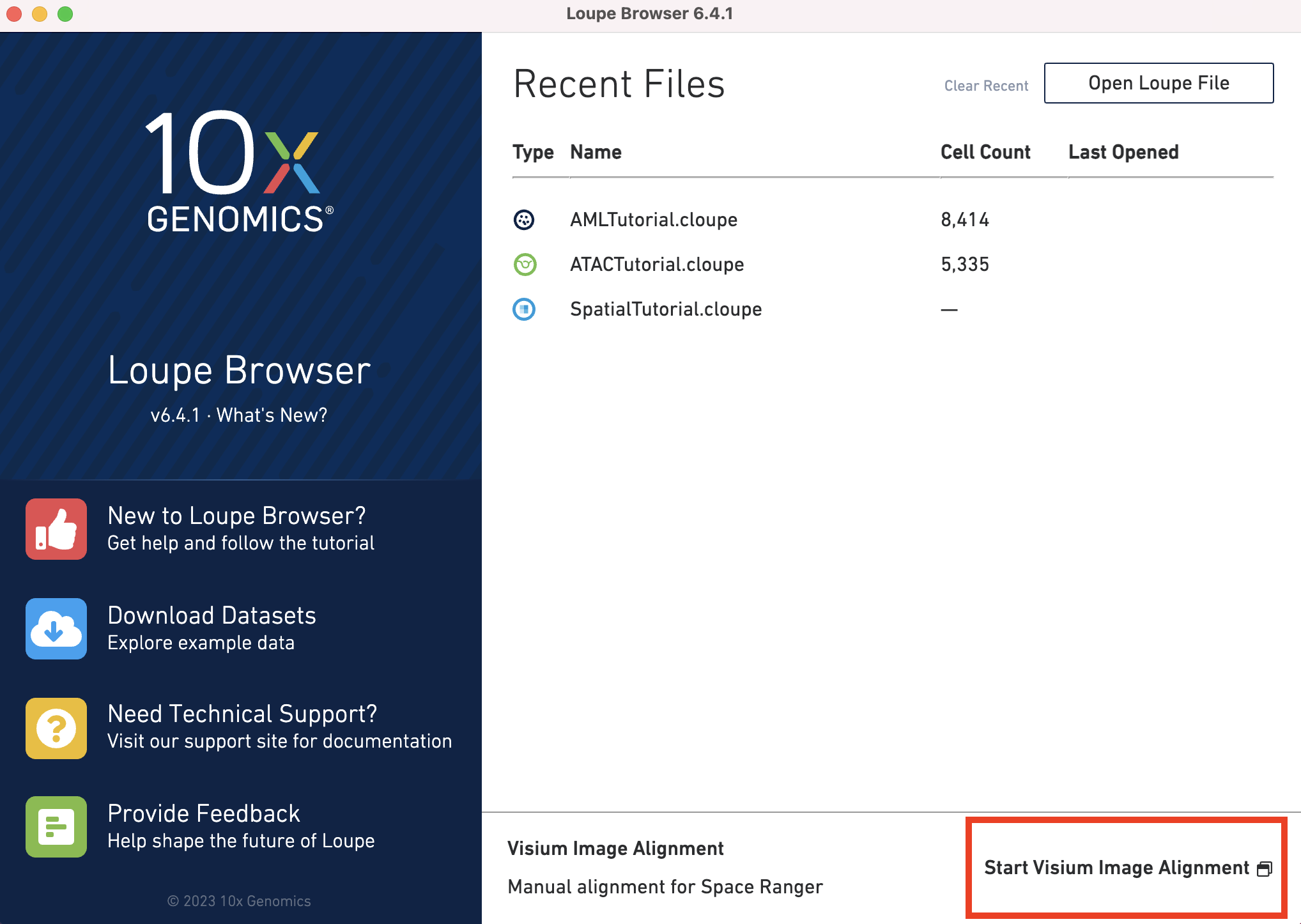
Task: Click the Open Loupe File button
Action: [x=1159, y=83]
